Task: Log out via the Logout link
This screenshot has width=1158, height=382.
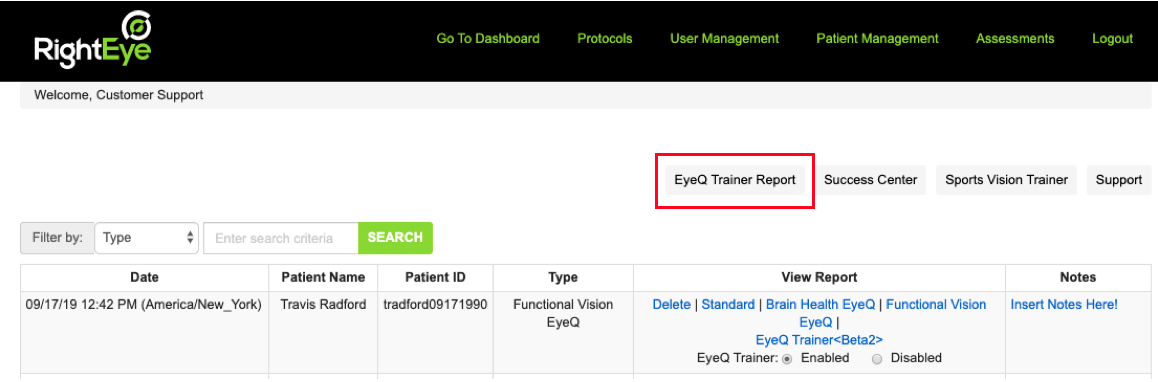Action: pyautogui.click(x=1113, y=38)
